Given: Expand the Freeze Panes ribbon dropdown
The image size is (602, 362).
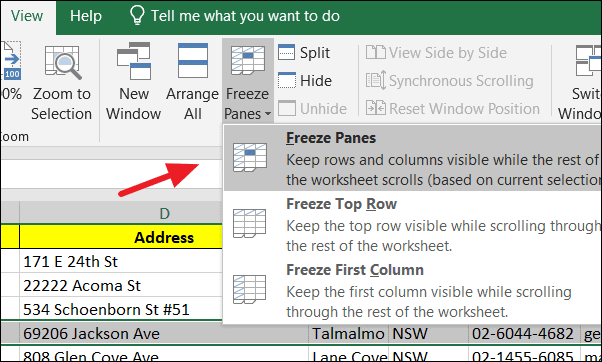Looking at the screenshot, I should coord(247,82).
